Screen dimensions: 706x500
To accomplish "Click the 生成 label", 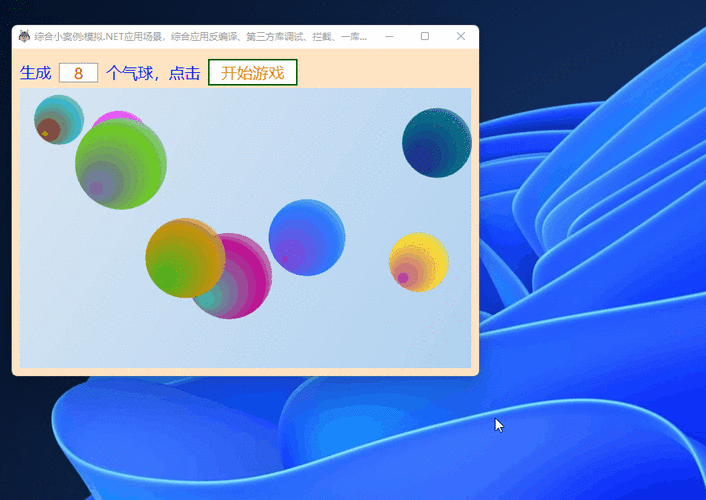I will pyautogui.click(x=35, y=73).
